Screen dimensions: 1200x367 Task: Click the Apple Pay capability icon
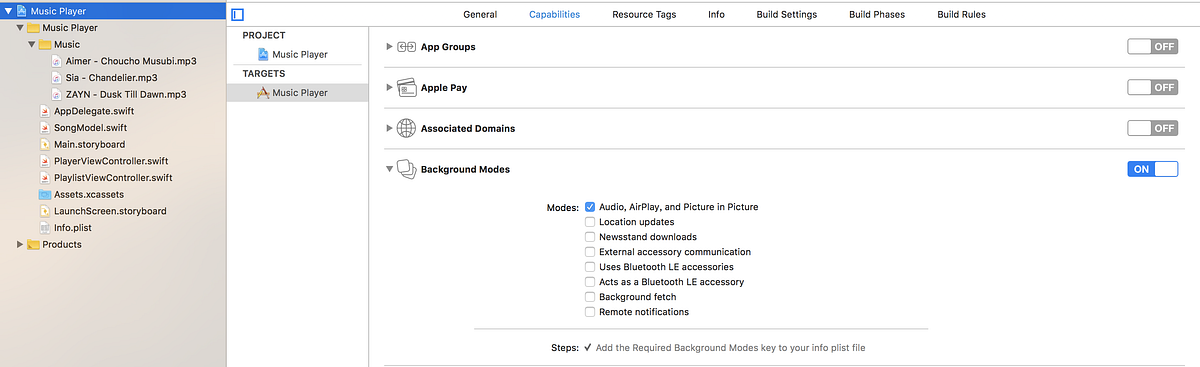click(406, 88)
